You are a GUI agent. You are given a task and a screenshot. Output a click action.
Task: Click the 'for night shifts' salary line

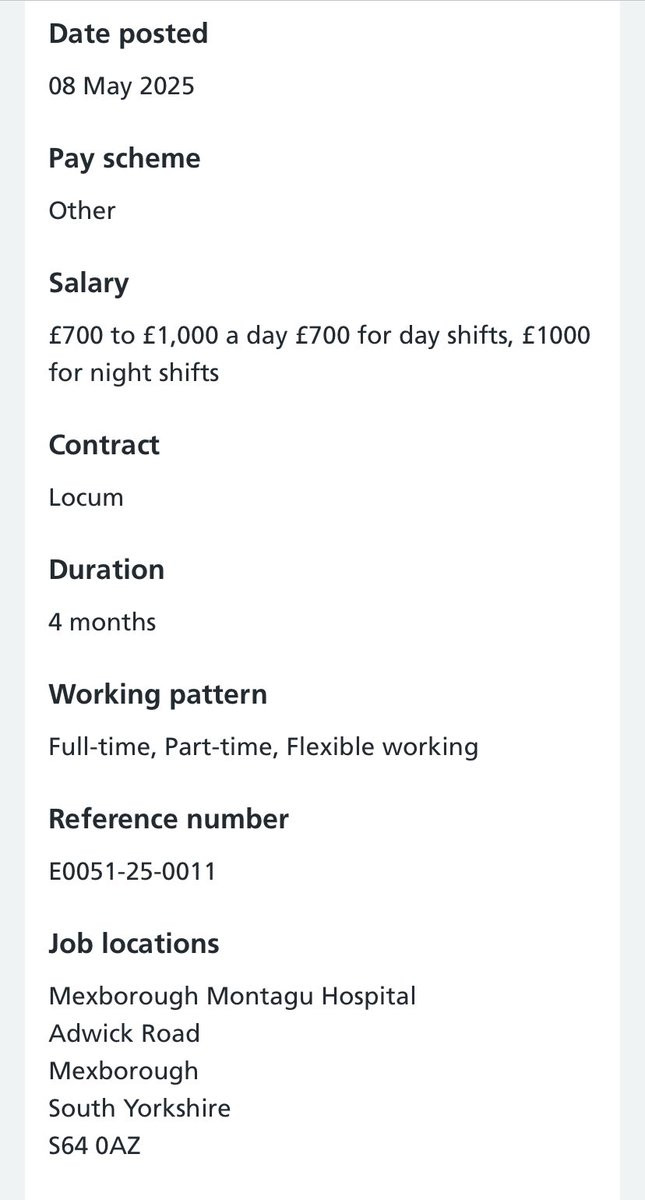[134, 373]
